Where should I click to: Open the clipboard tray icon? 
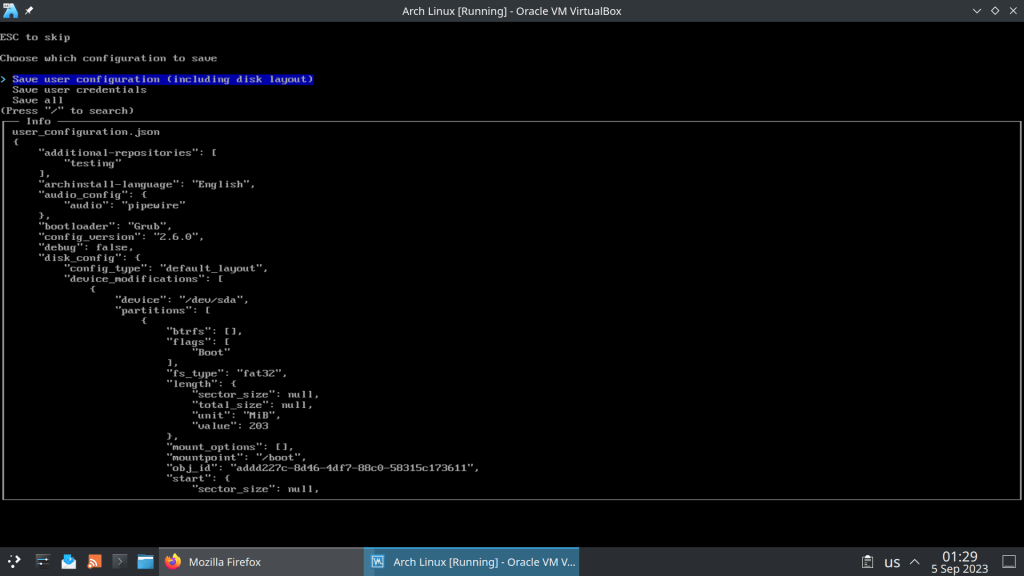click(867, 562)
